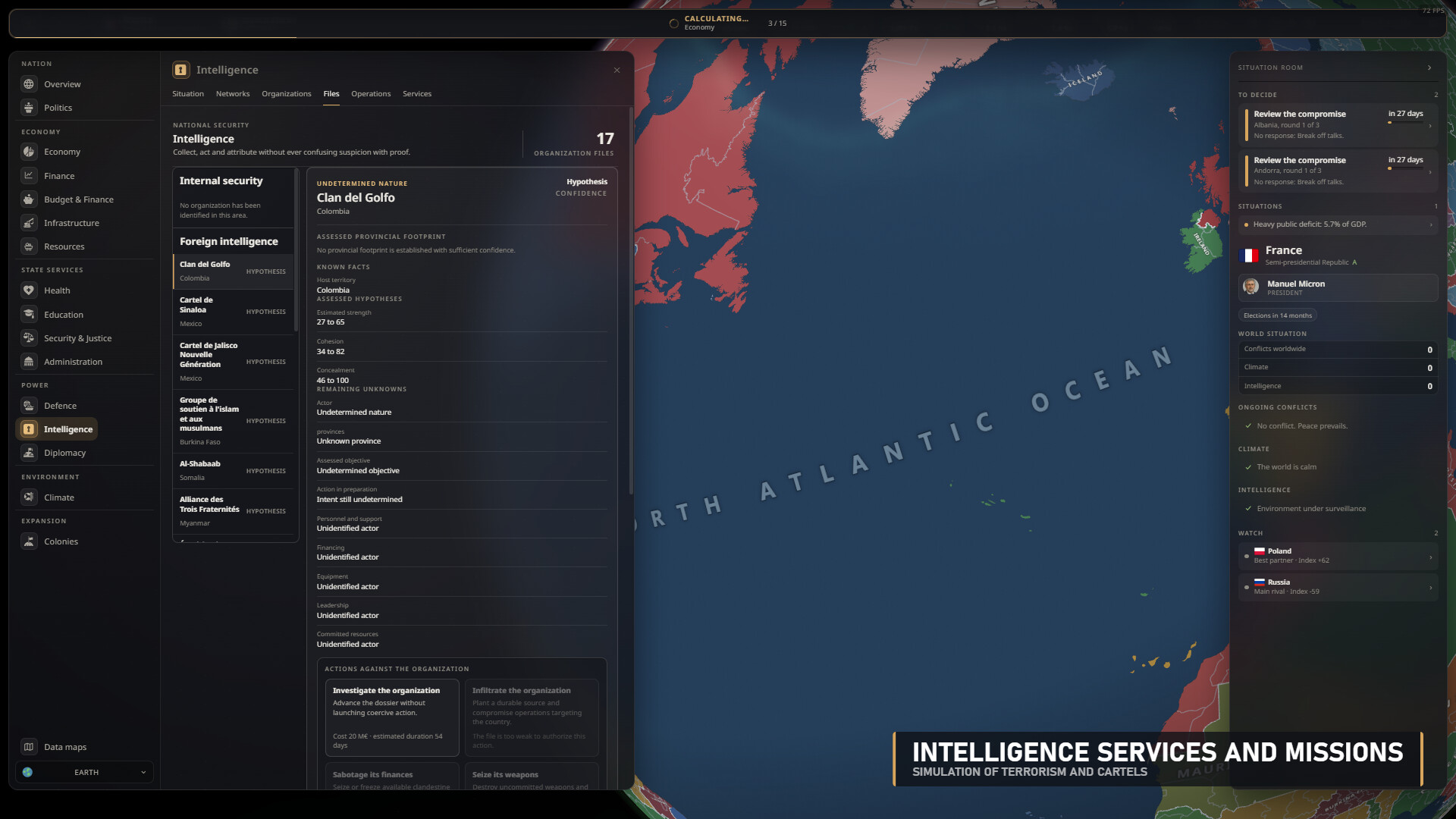Open the Diplomacy icon in sidebar
1456x819 pixels.
[29, 453]
